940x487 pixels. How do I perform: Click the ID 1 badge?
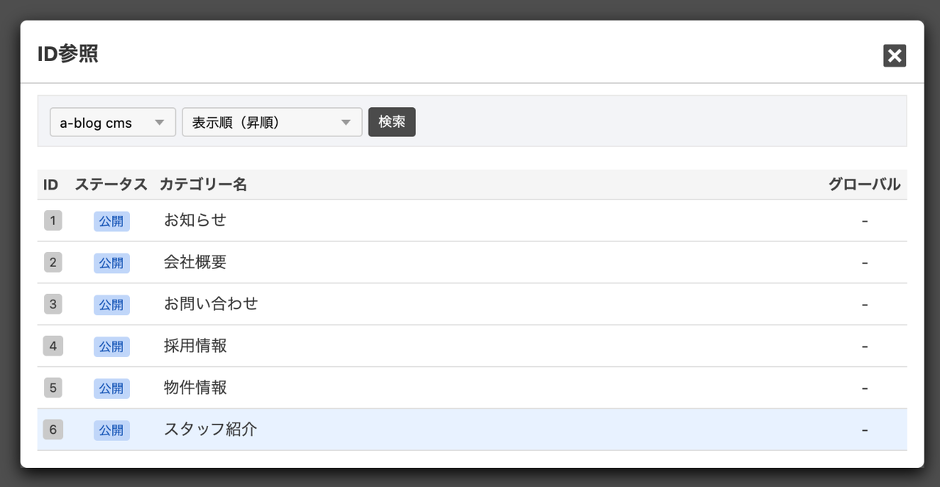click(53, 220)
